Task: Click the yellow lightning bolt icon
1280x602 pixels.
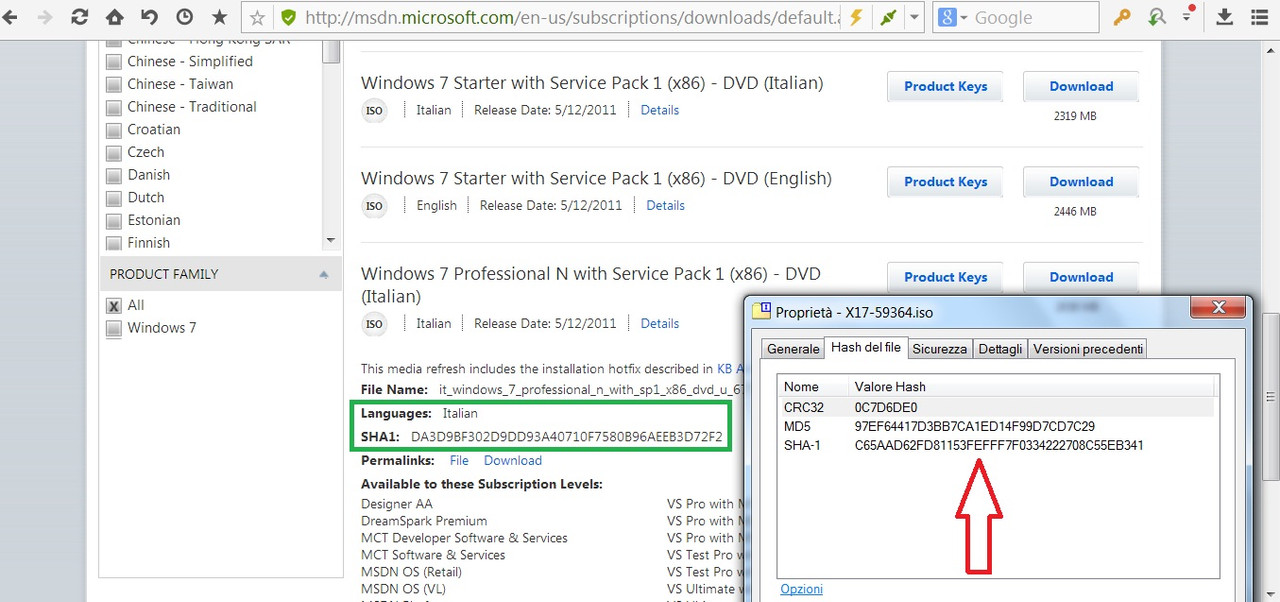Action: (855, 17)
